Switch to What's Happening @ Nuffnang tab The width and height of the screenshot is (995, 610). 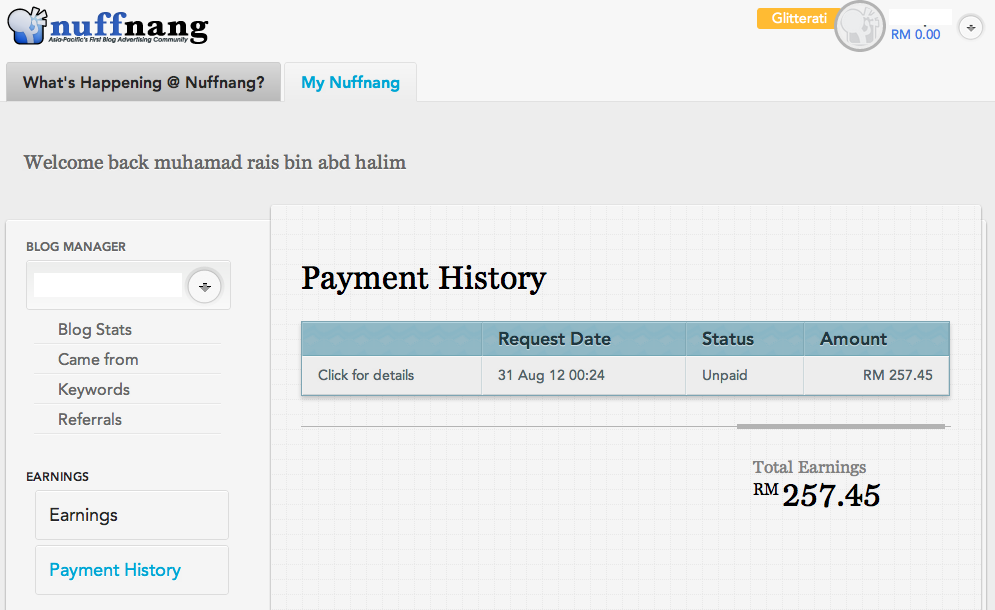143,82
